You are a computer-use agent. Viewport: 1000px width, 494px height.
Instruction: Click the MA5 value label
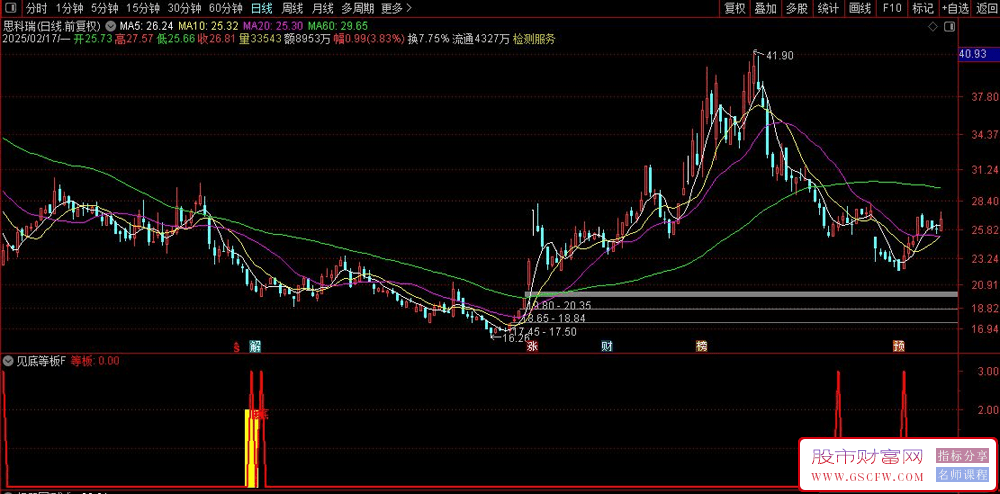tap(146, 27)
